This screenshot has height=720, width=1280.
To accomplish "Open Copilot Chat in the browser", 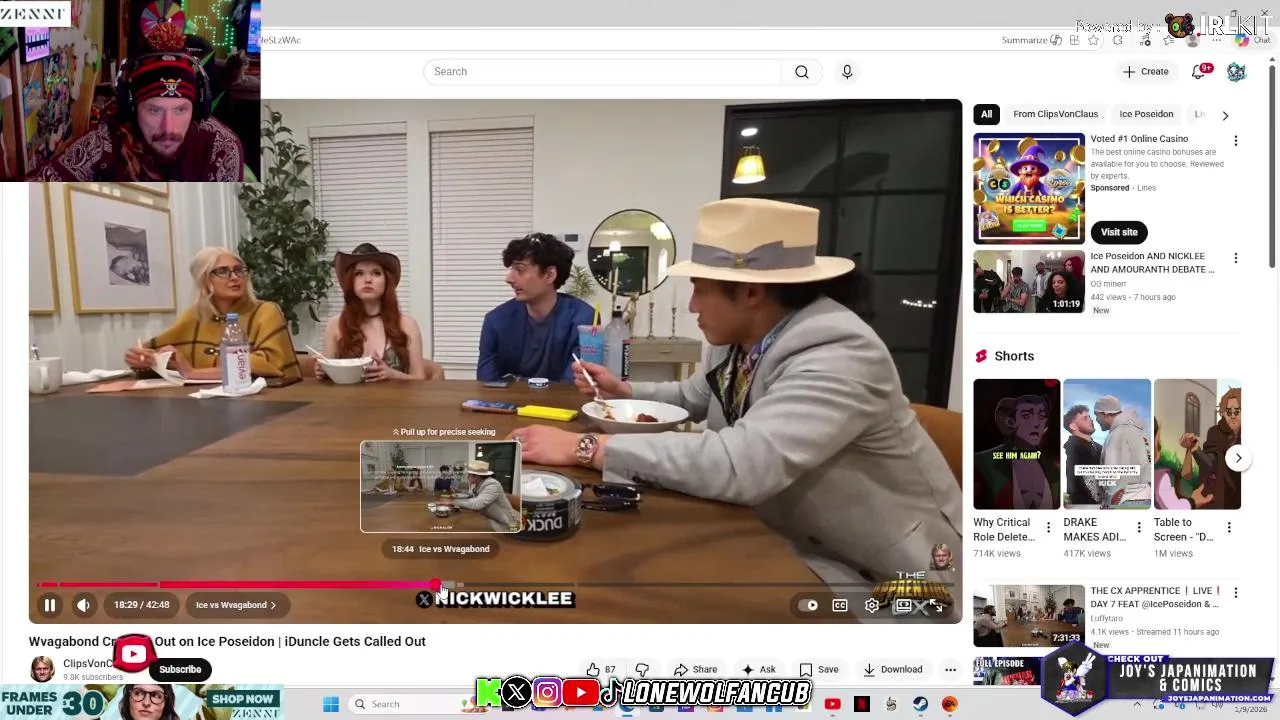I will pos(1251,40).
